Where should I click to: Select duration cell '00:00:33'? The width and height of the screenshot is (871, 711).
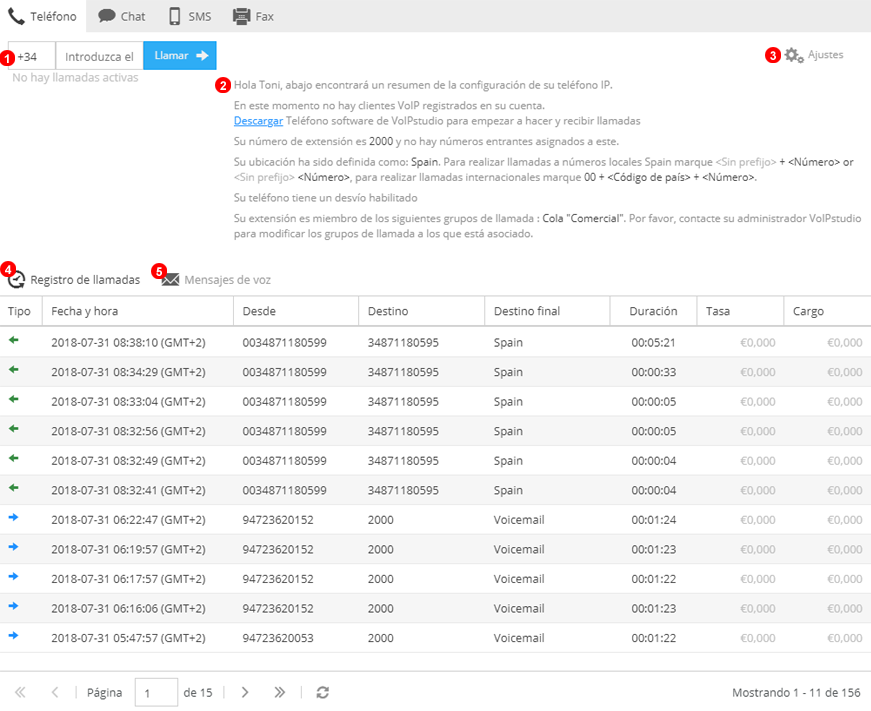pyautogui.click(x=653, y=372)
